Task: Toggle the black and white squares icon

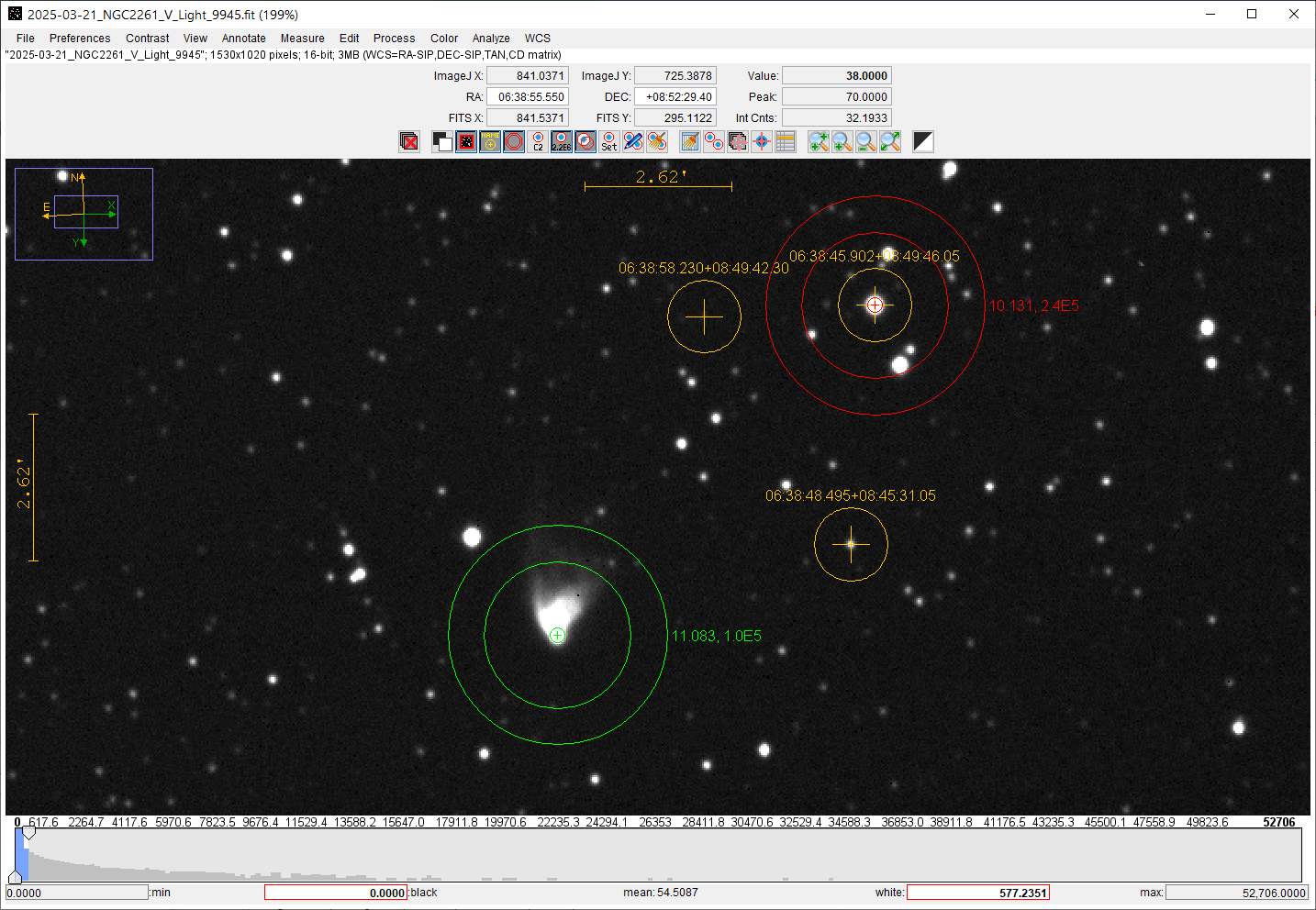Action: 442,141
